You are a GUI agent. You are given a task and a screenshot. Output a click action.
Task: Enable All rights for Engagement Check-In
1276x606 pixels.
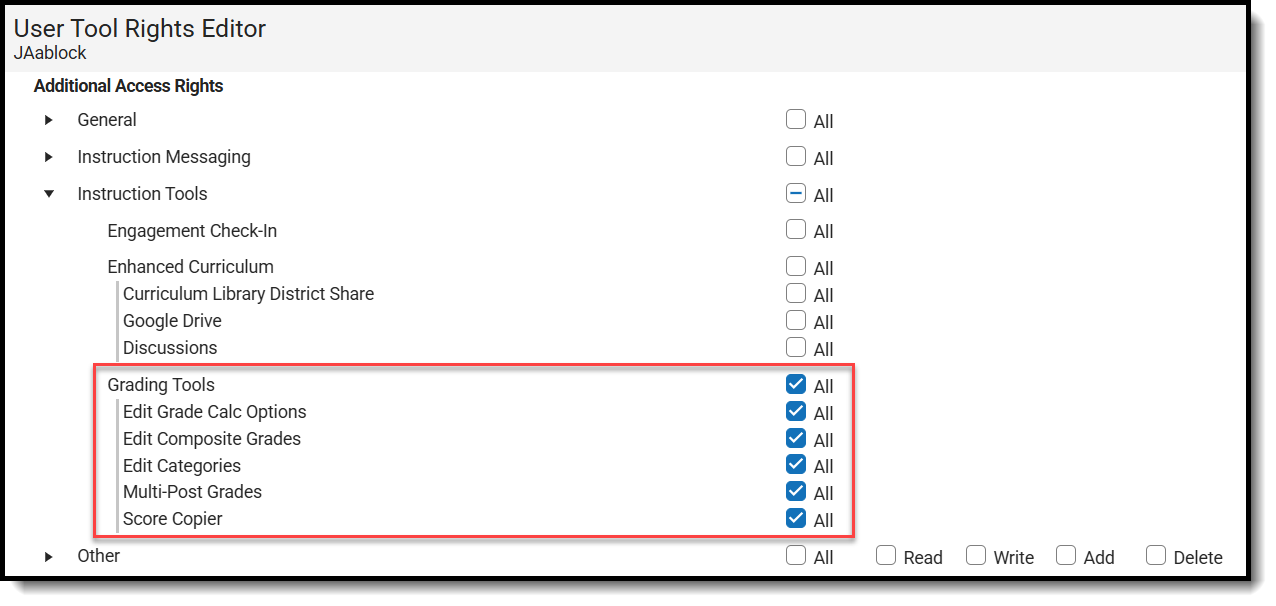click(x=796, y=230)
